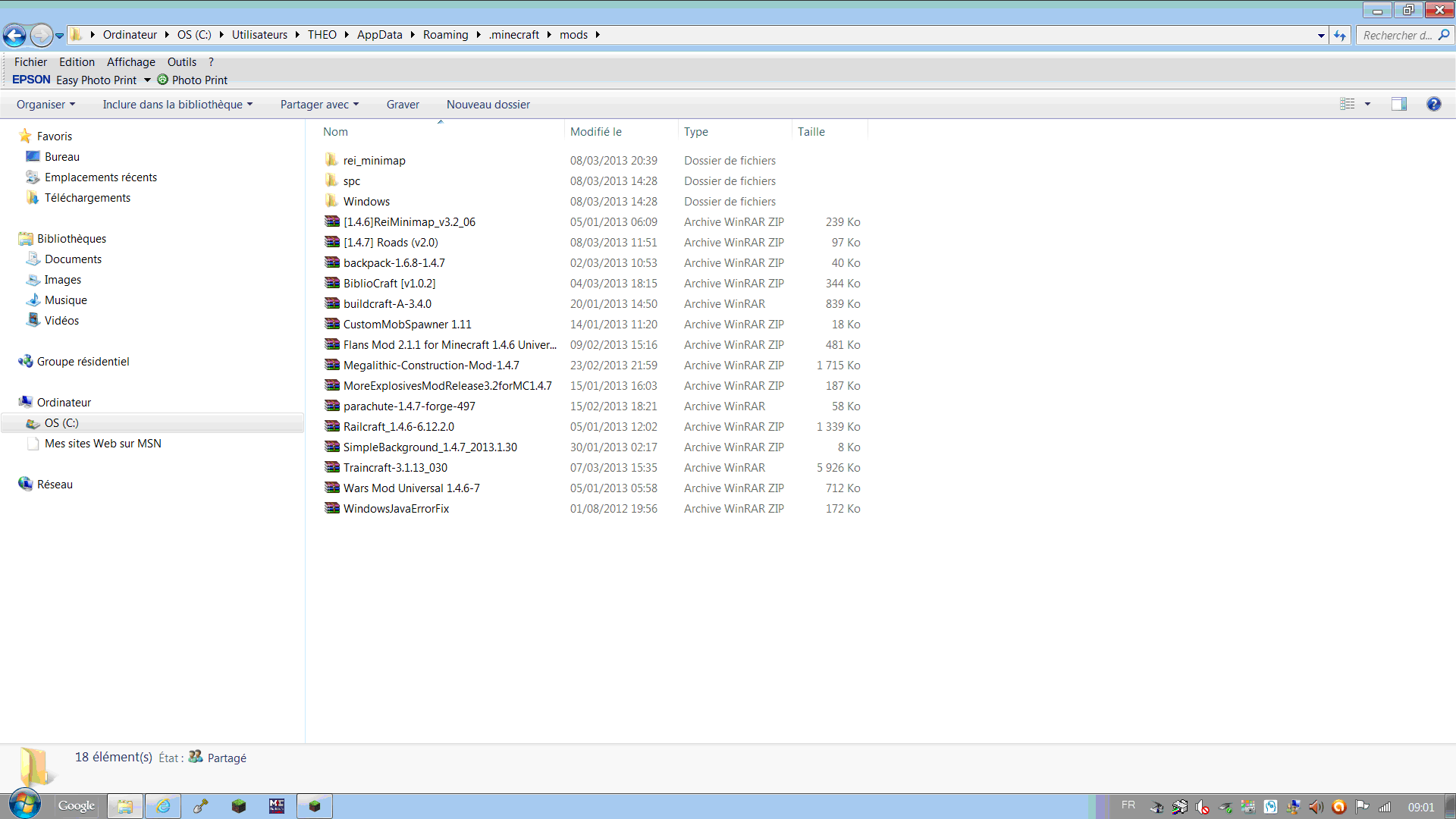Click the BiblioCraft [v1.0.2] archive icon
1456x819 pixels.
[x=332, y=283]
